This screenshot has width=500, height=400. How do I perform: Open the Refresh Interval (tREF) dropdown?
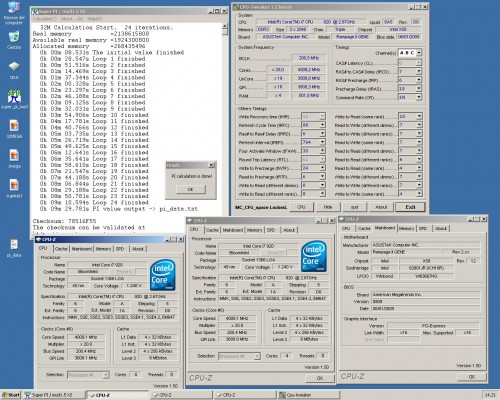click(322, 142)
